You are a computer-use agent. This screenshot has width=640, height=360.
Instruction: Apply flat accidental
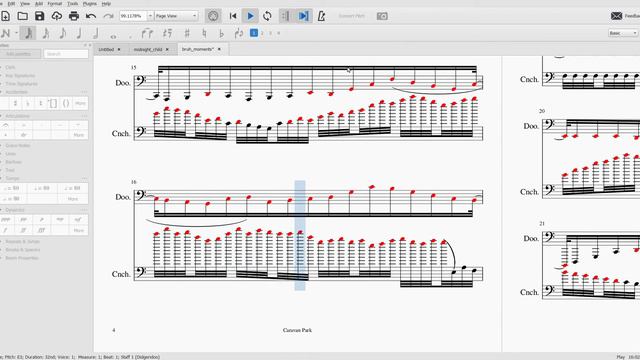(221, 33)
